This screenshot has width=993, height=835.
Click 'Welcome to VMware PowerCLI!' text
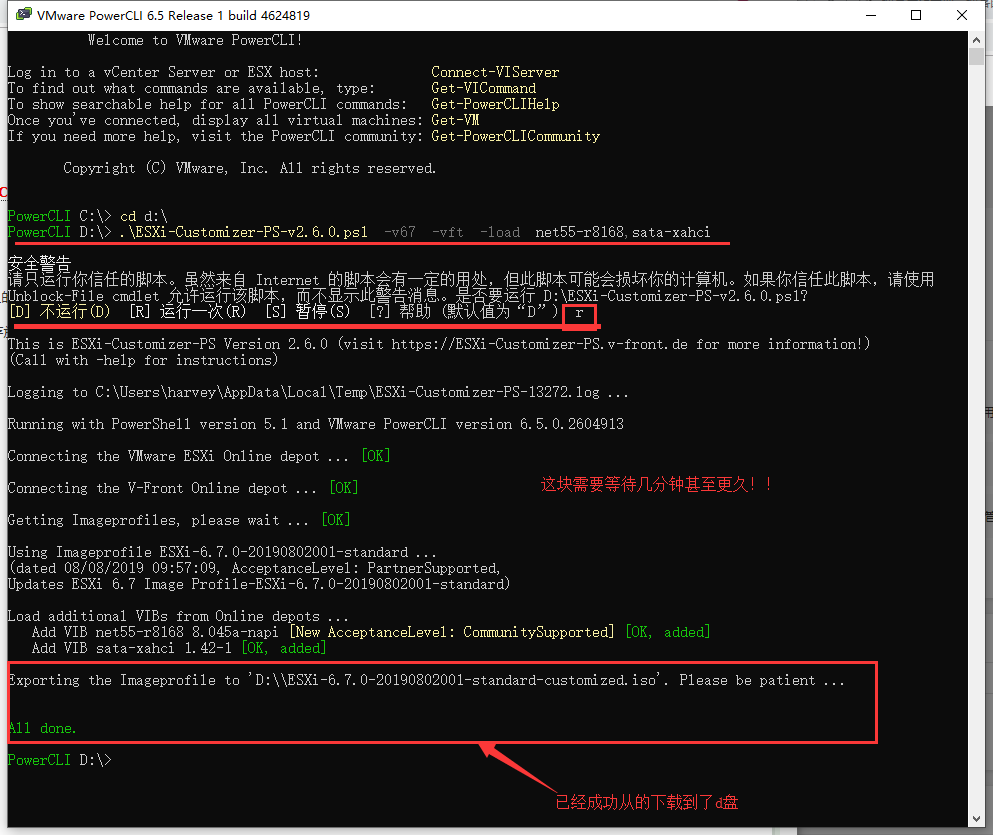coord(195,40)
